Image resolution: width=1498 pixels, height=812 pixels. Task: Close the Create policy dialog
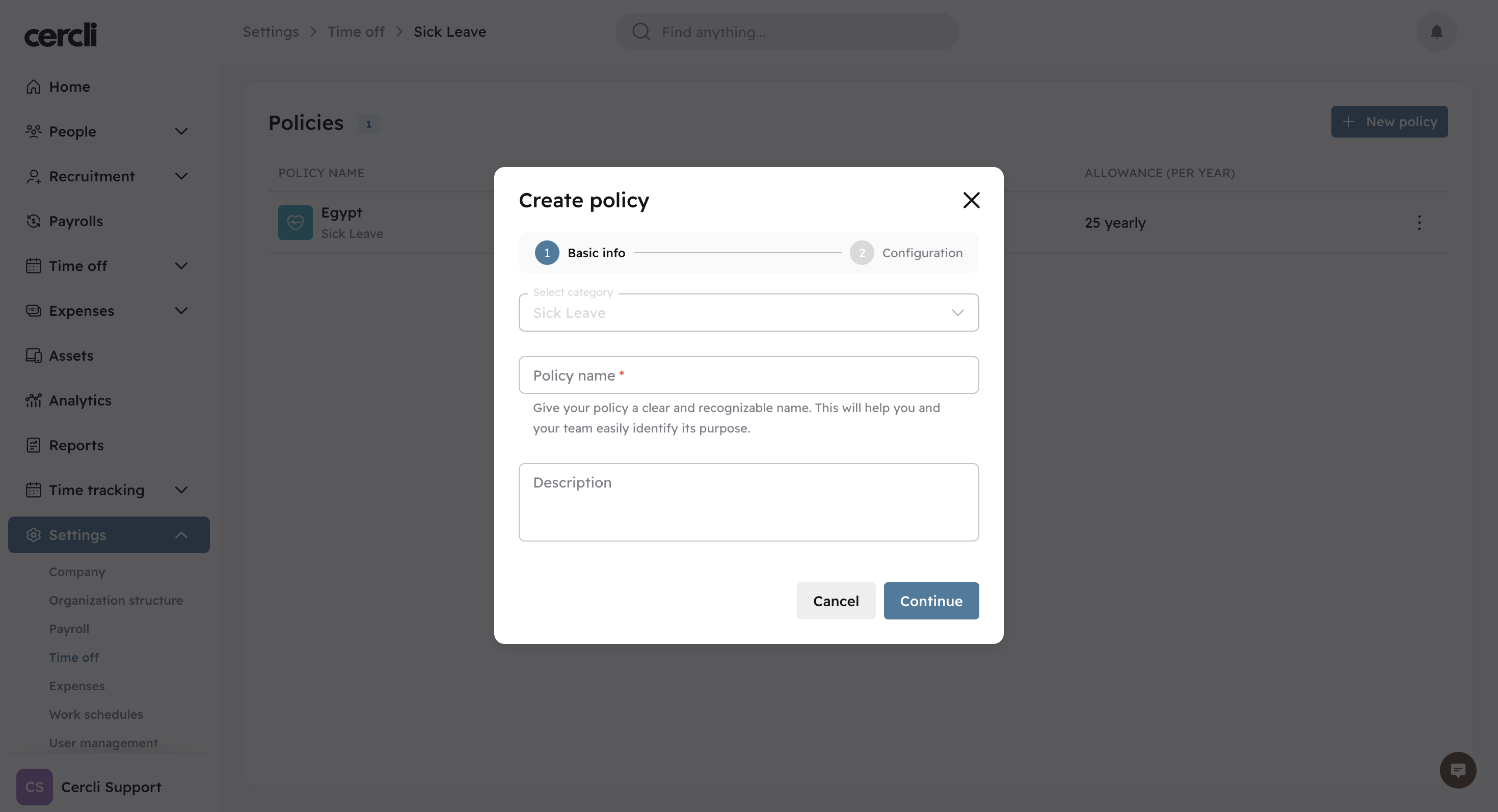[x=971, y=201]
